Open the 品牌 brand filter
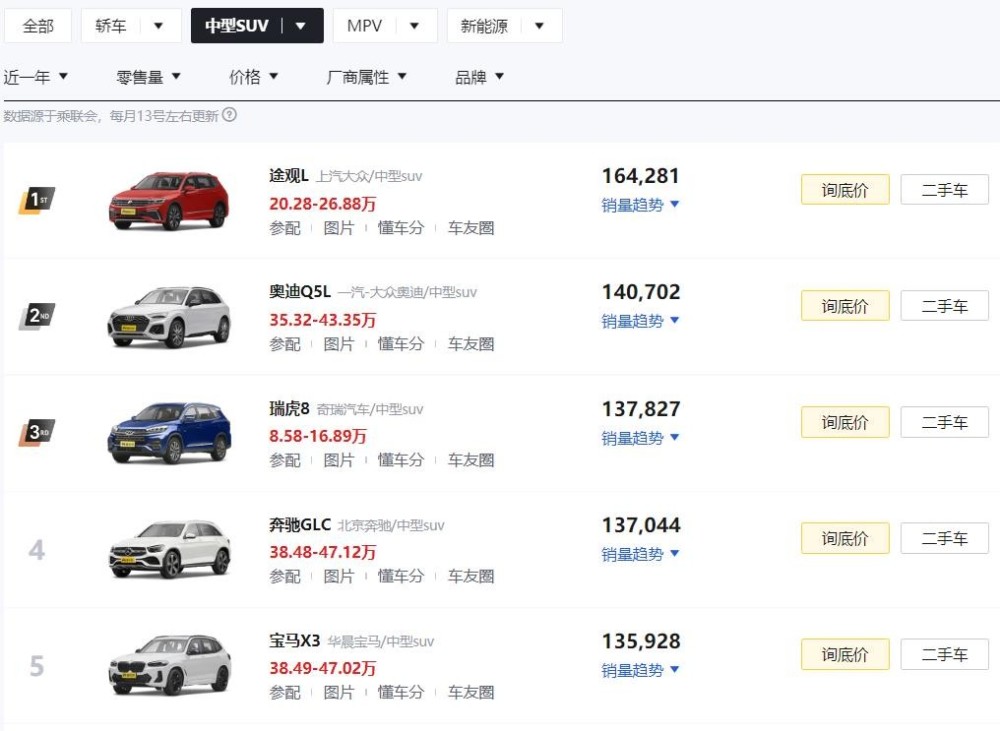Screen dimensions: 1000x731 coord(480,77)
